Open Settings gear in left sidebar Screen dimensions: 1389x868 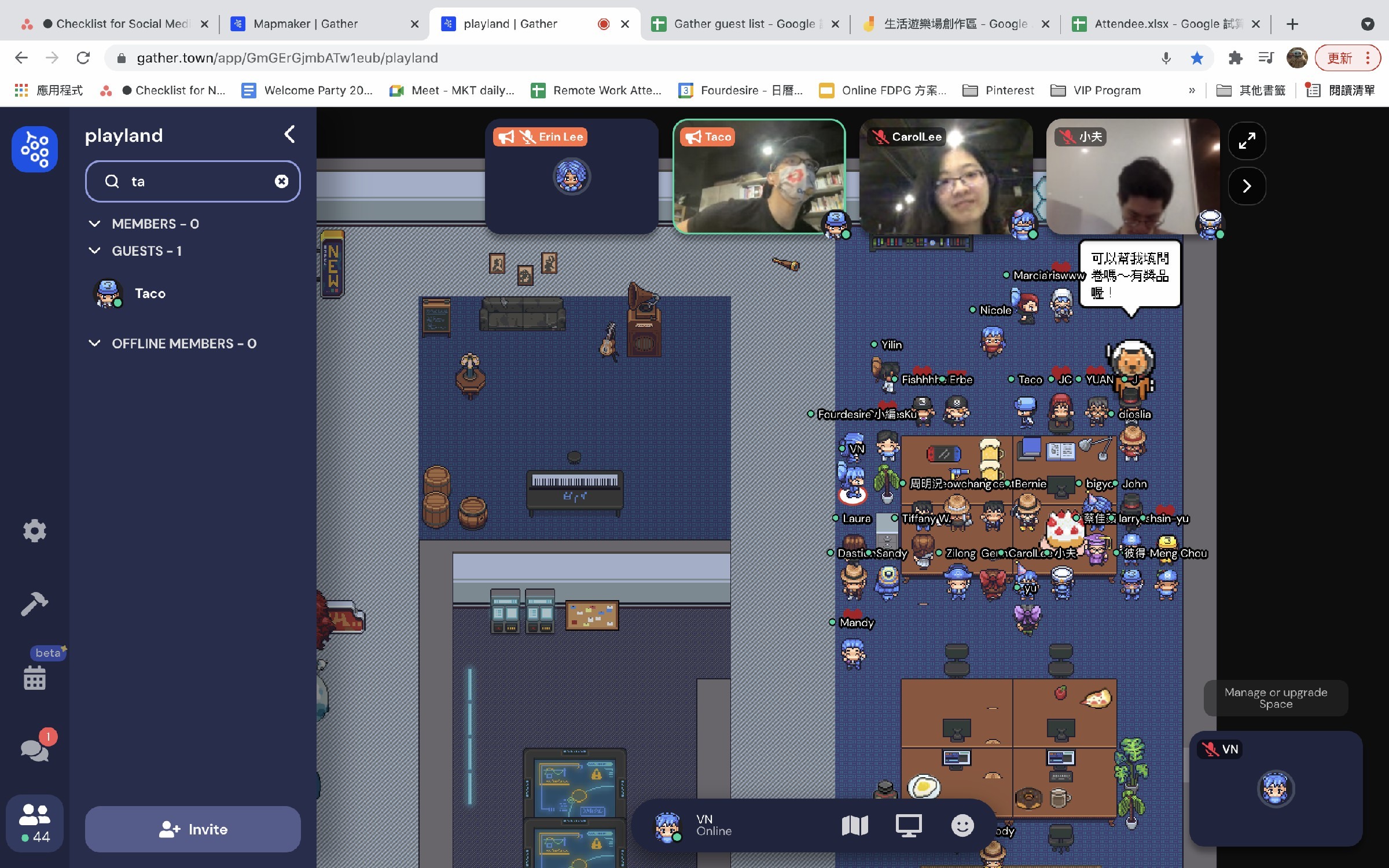pyautogui.click(x=35, y=530)
